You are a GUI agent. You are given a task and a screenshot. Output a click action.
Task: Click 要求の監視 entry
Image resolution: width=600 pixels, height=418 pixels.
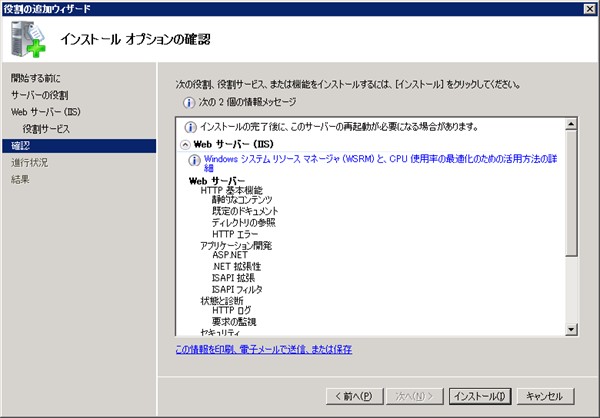[x=234, y=322]
